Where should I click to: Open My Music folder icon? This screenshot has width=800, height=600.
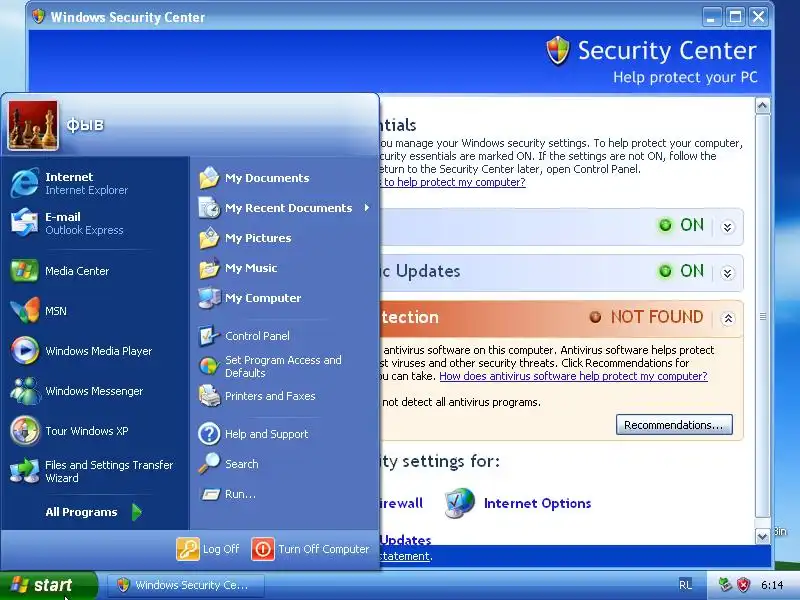pyautogui.click(x=209, y=268)
